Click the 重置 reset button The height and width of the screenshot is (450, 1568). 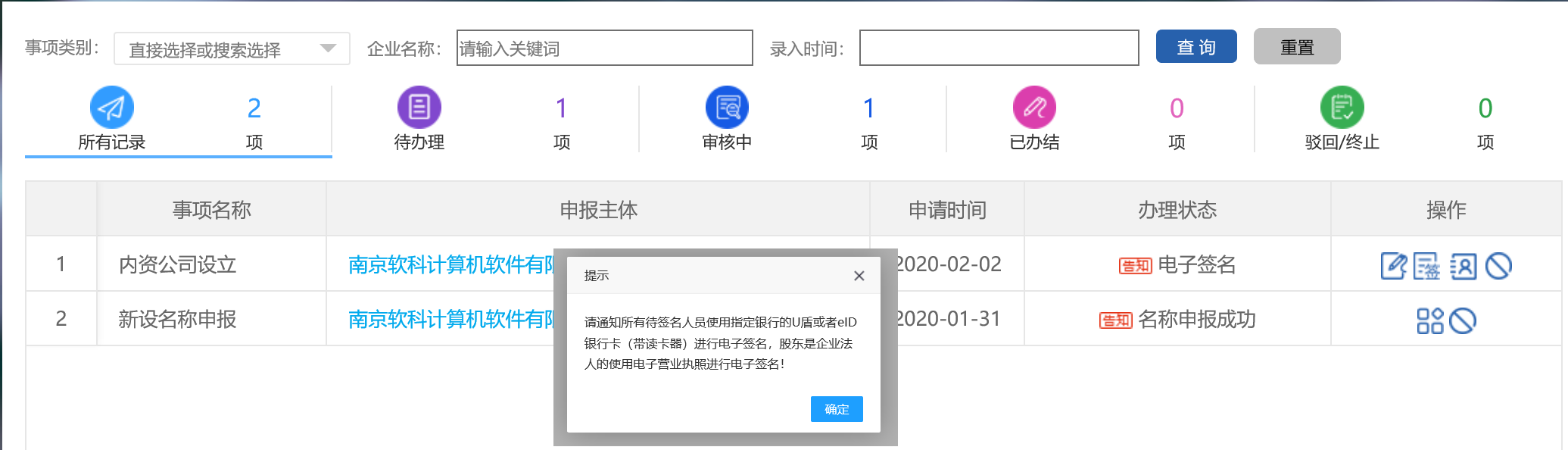point(1297,47)
